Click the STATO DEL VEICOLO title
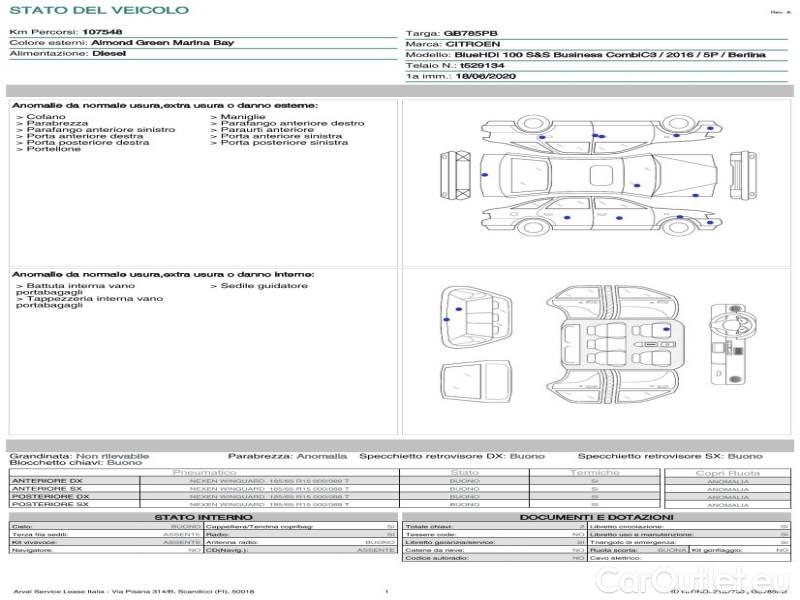The image size is (800, 600). [98, 10]
